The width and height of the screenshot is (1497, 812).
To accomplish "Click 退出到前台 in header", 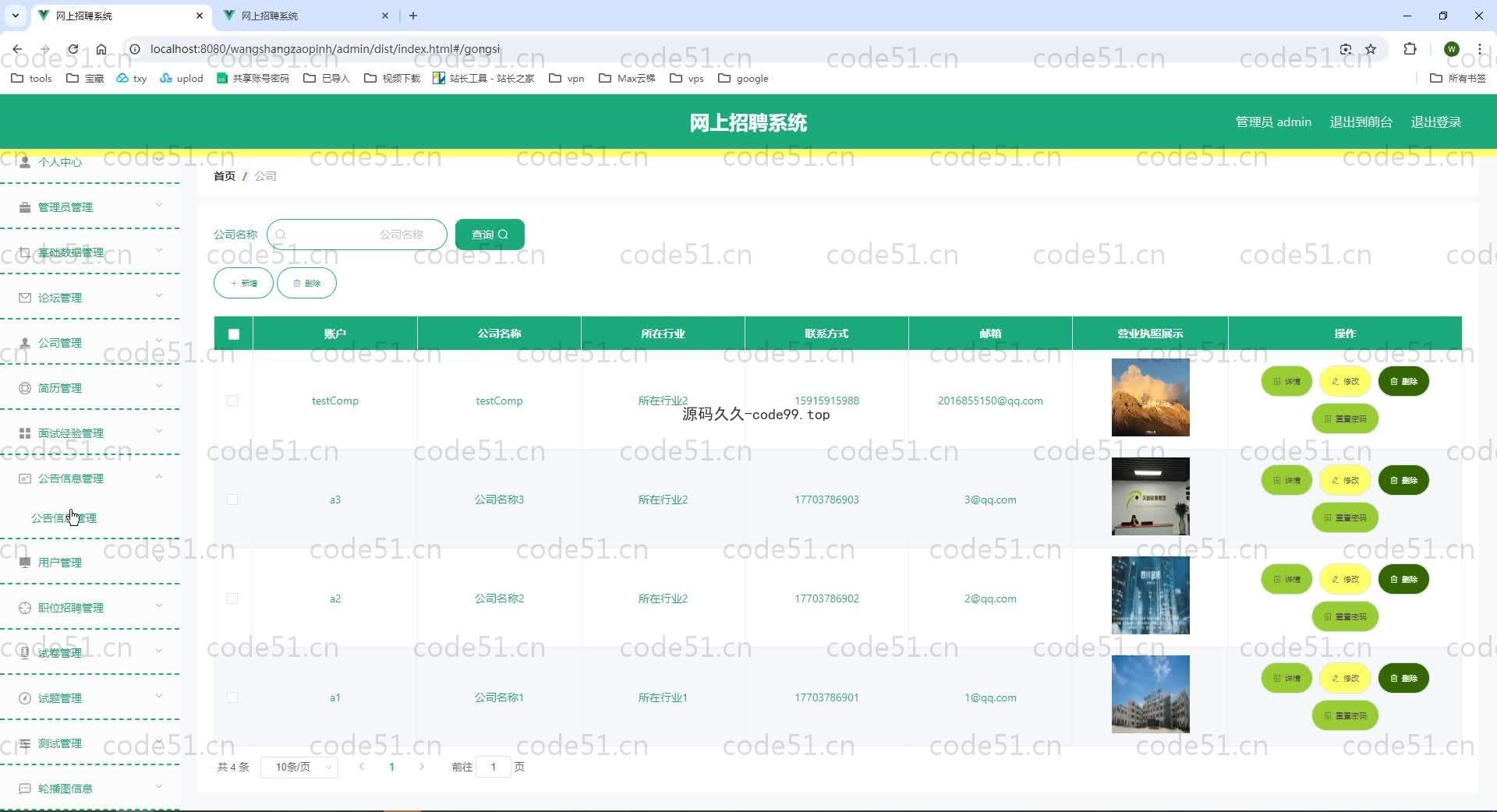I will (1361, 122).
